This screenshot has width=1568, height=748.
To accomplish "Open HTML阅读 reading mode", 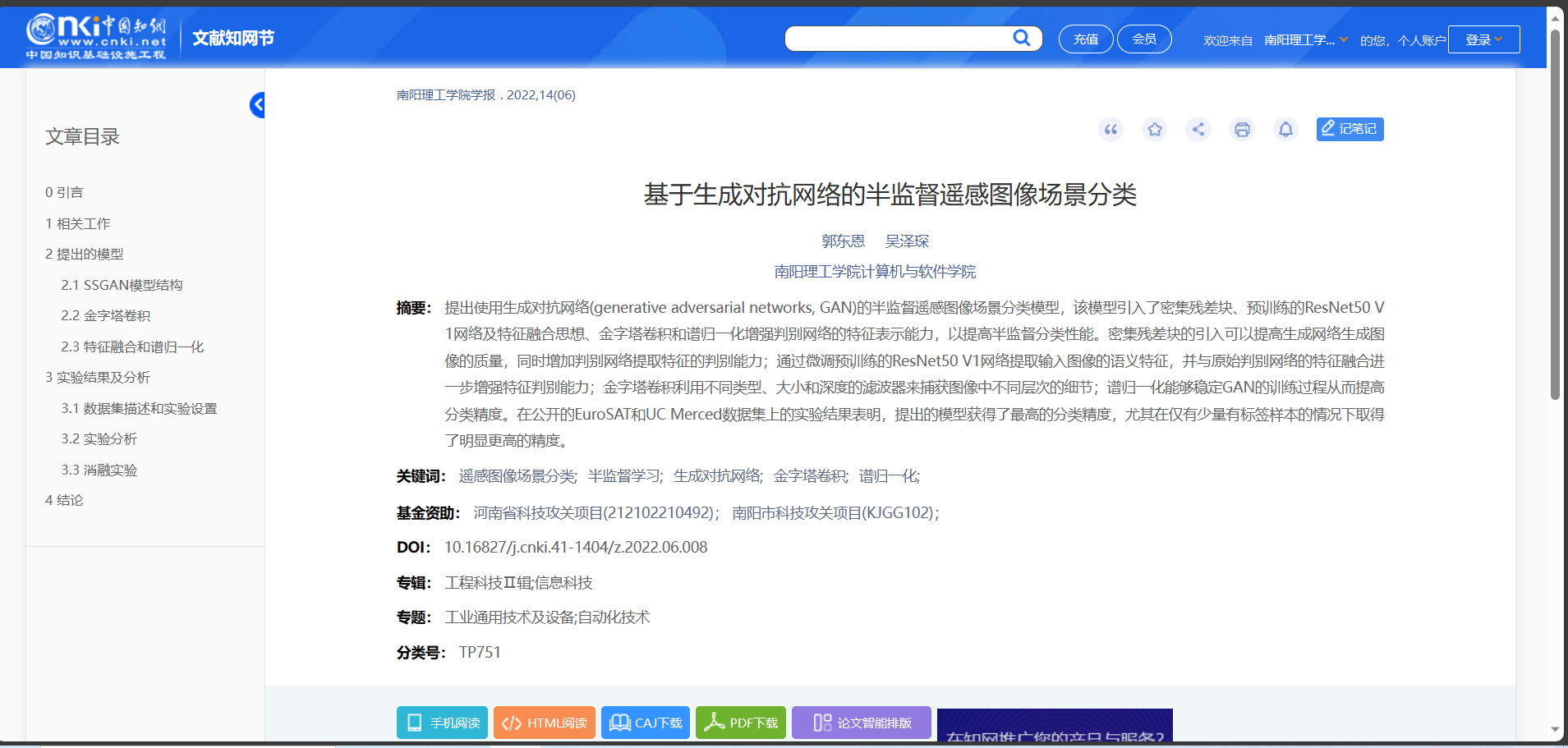I will pos(544,723).
